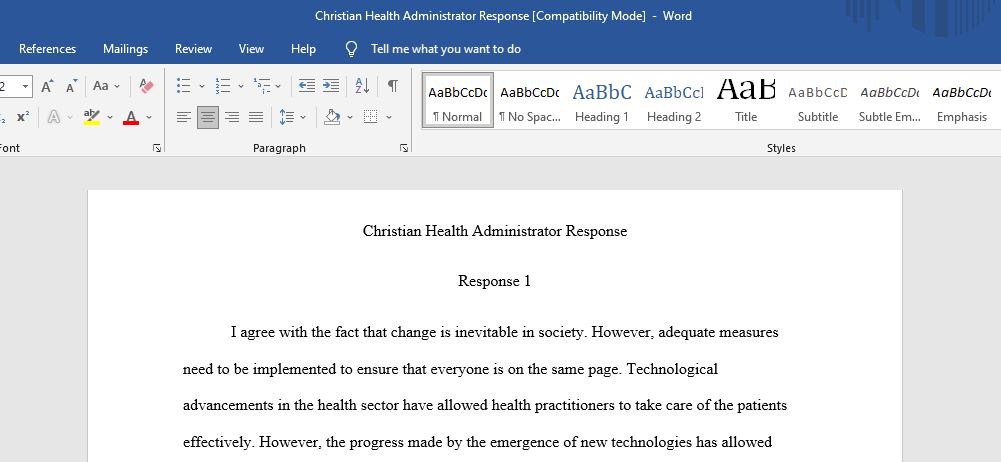Switch to the Review tab
The image size is (1001, 462).
click(x=193, y=49)
